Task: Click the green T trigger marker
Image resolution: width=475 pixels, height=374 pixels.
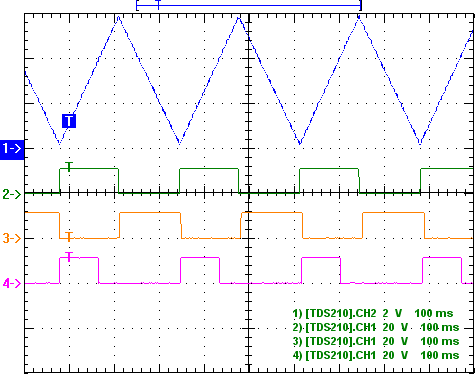Action: (69, 167)
